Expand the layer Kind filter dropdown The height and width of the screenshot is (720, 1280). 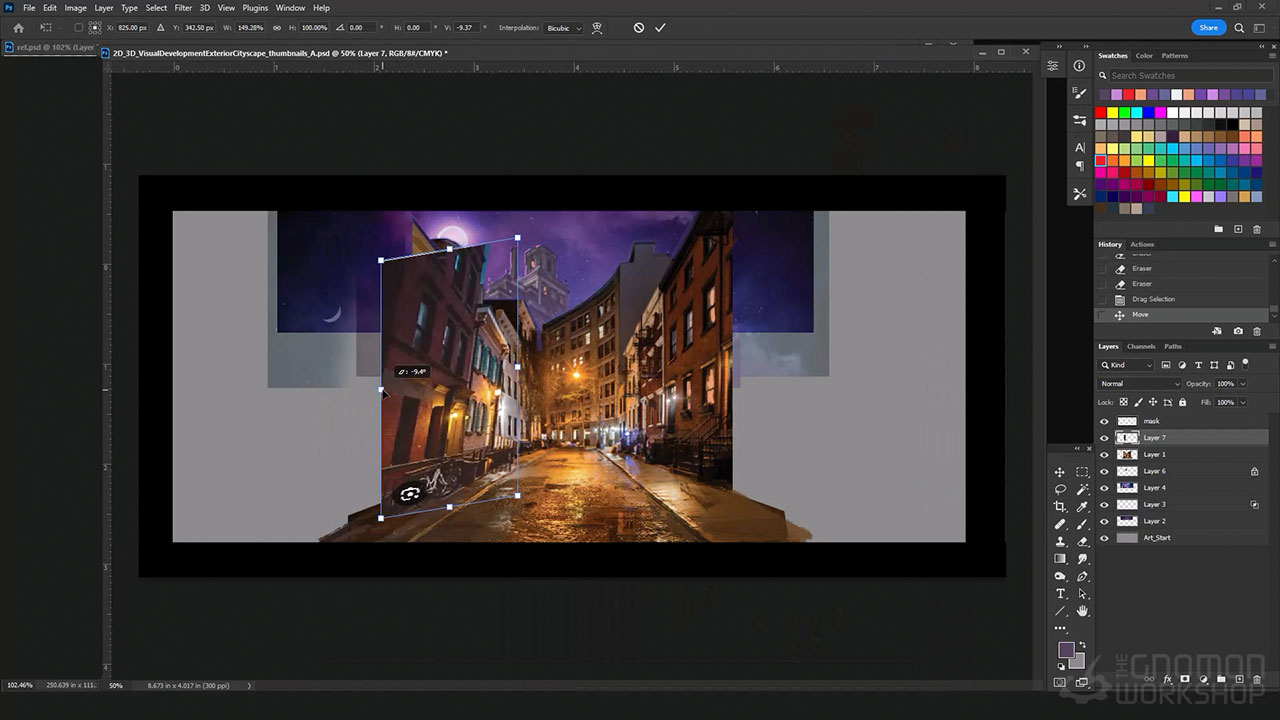pyautogui.click(x=1127, y=365)
